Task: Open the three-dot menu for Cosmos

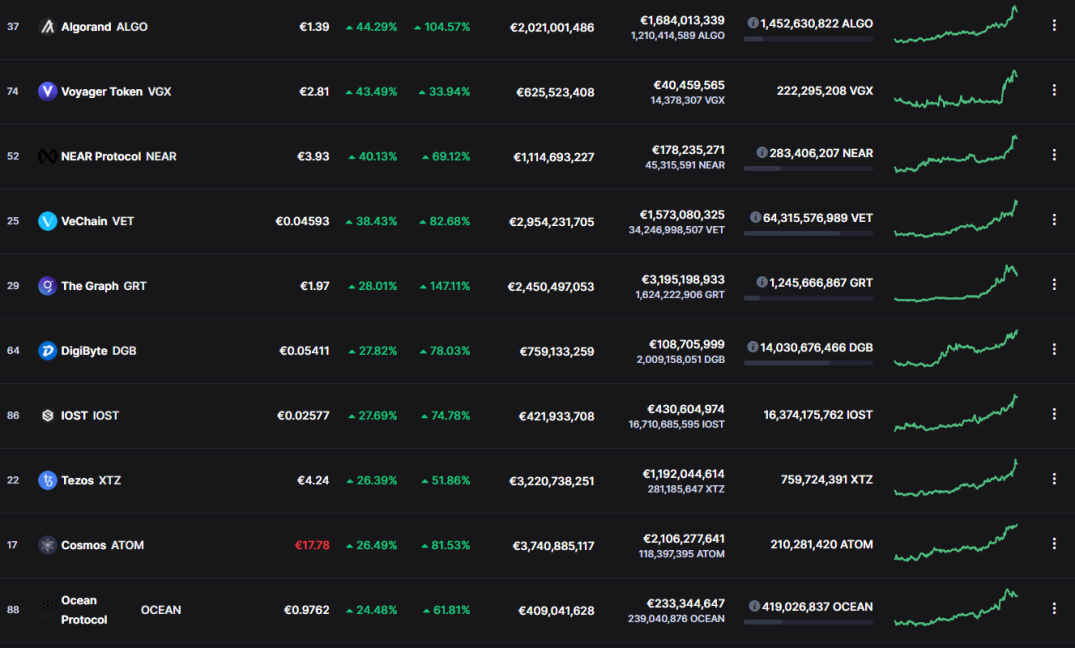Action: point(1054,544)
